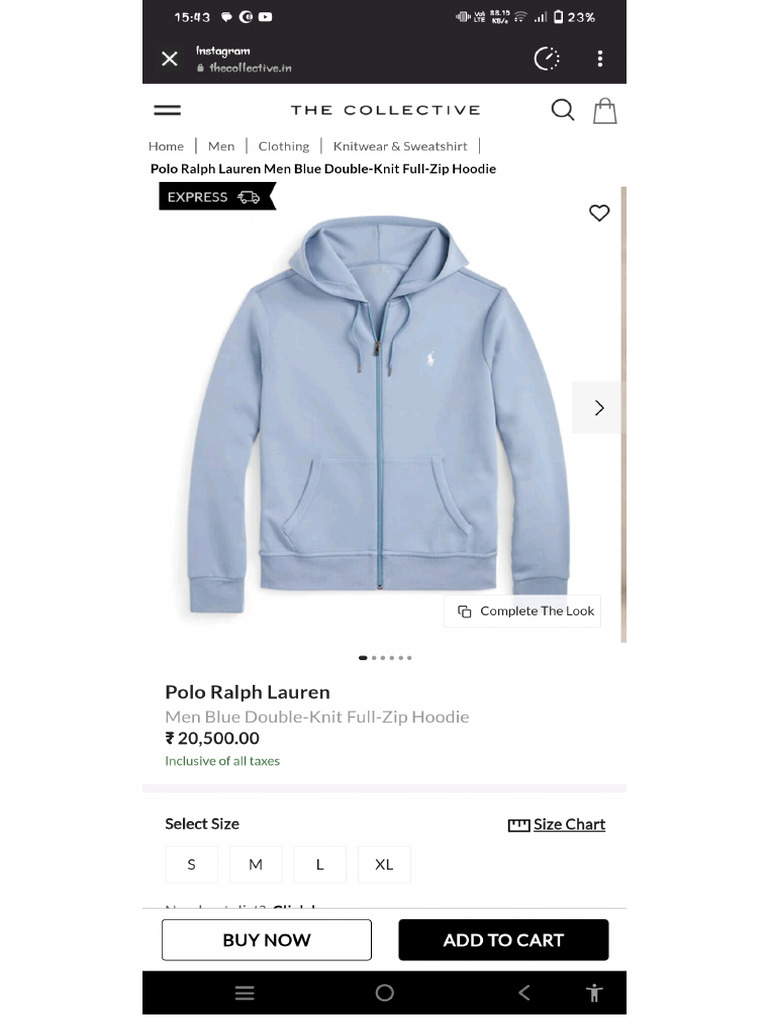Jump to second image carousel dot
This screenshot has height=1024, width=768.
[x=374, y=658]
